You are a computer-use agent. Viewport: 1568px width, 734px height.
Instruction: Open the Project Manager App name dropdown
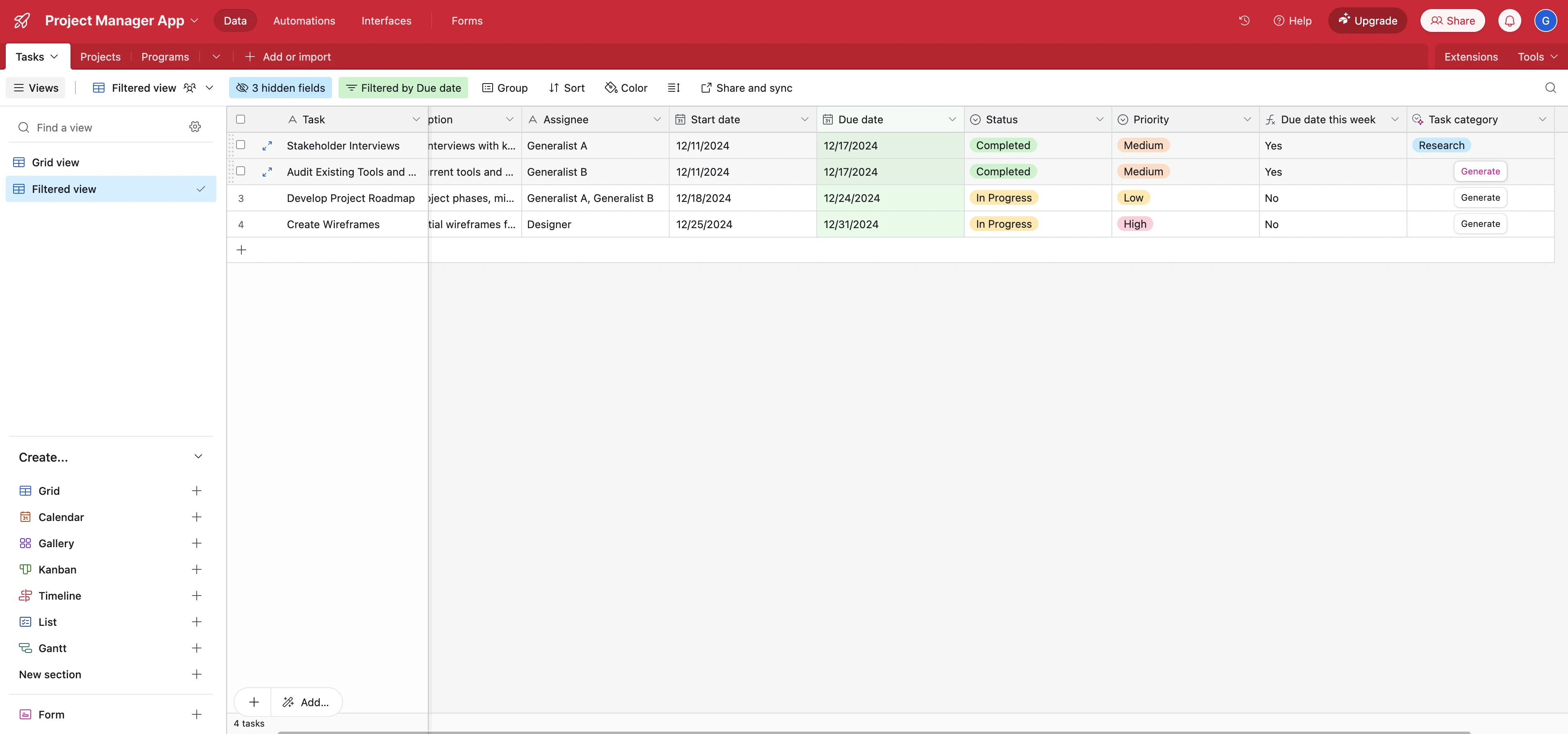[194, 20]
